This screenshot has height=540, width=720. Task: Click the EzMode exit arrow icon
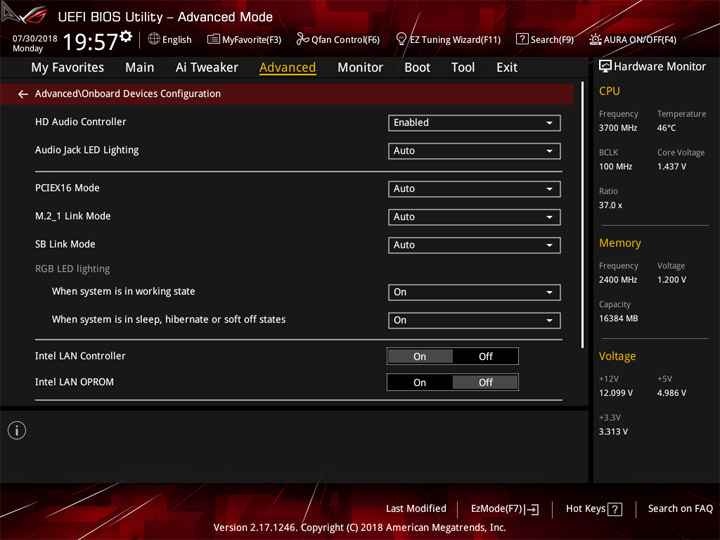click(533, 509)
